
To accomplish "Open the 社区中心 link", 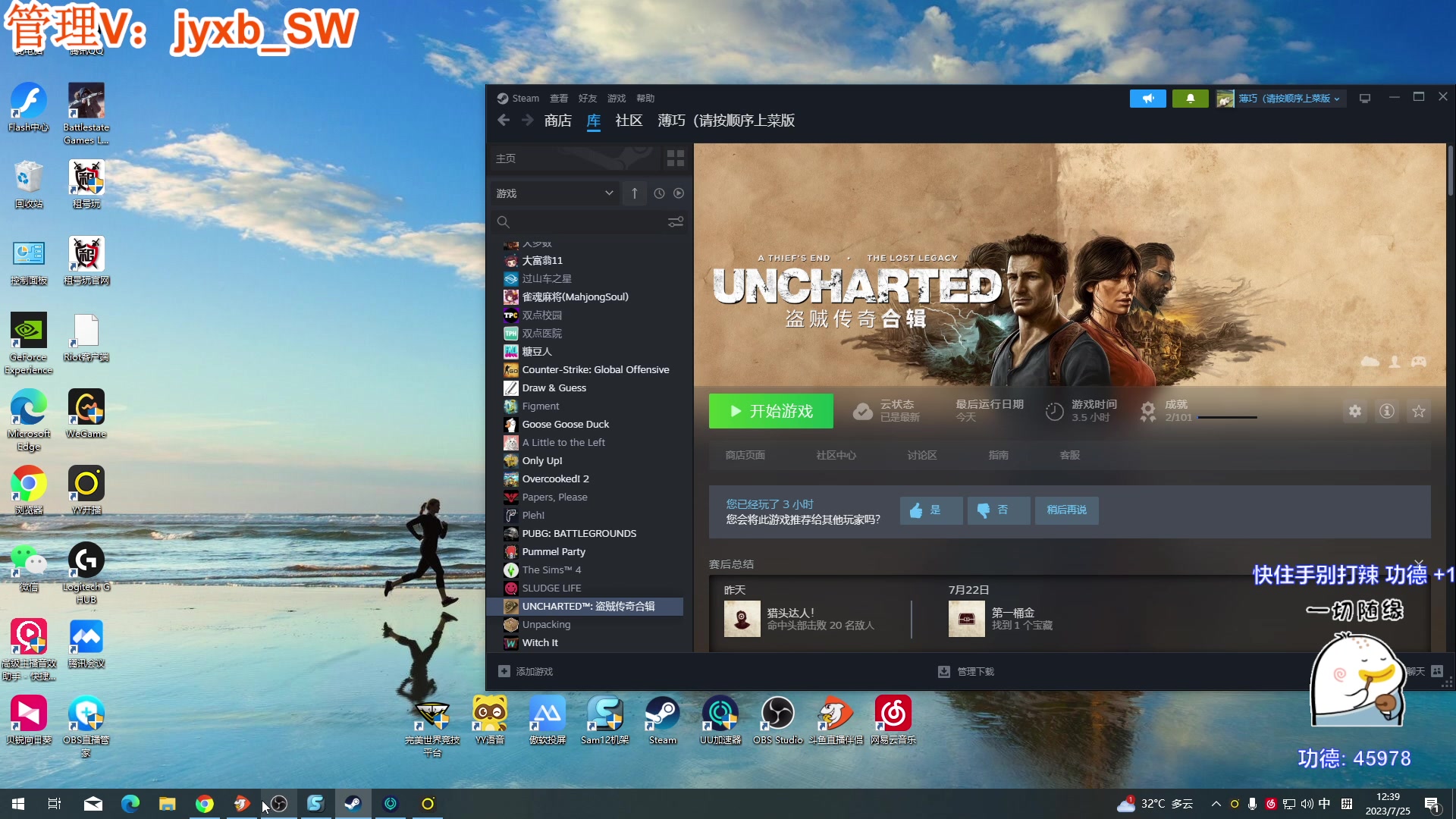I will pos(836,455).
